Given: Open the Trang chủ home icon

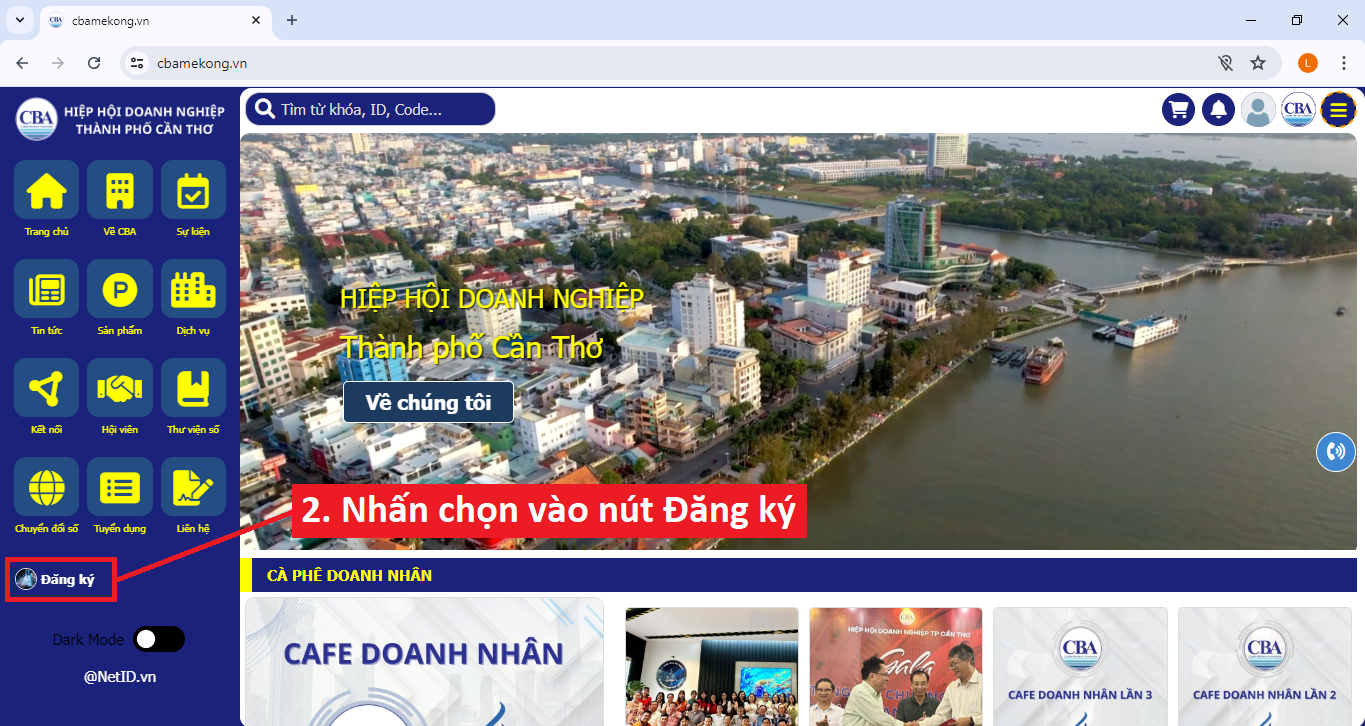Looking at the screenshot, I should pos(46,190).
